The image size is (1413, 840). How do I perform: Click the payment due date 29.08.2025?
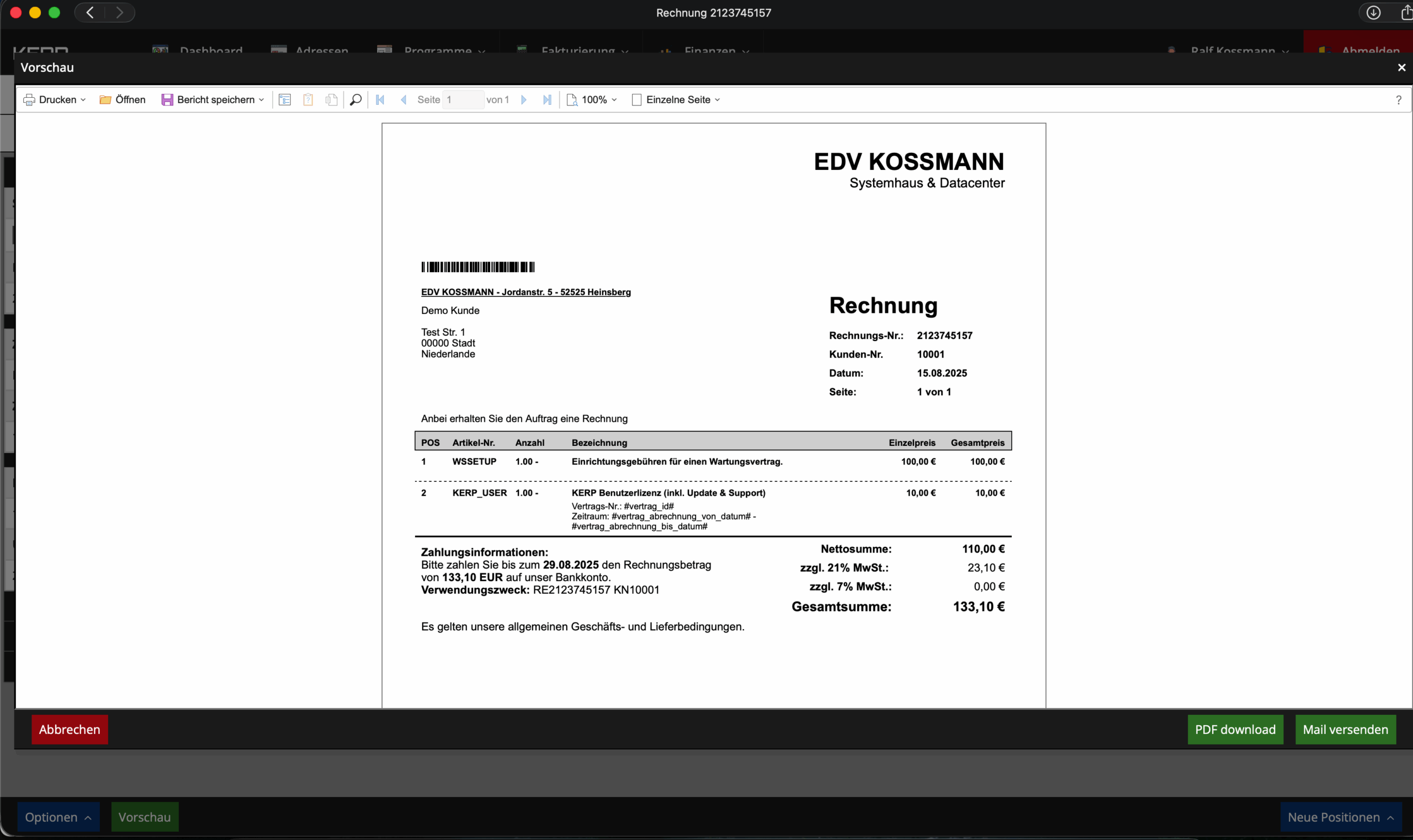click(x=571, y=565)
